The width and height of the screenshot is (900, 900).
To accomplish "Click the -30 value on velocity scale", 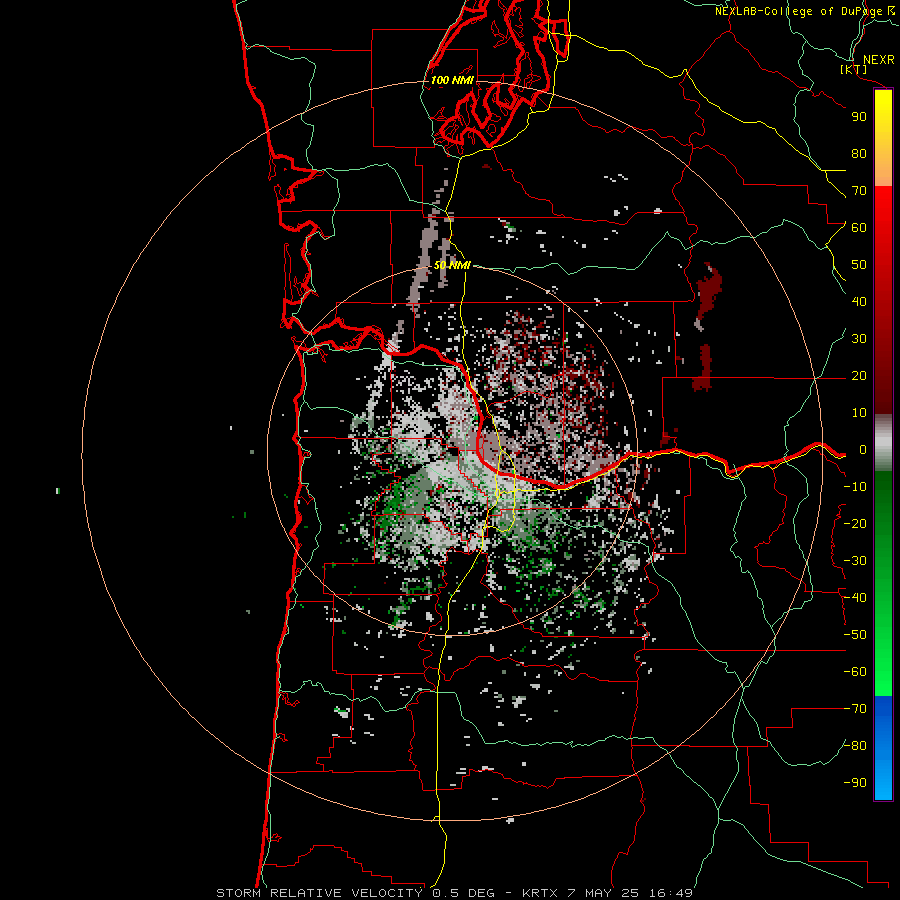I will tap(855, 561).
